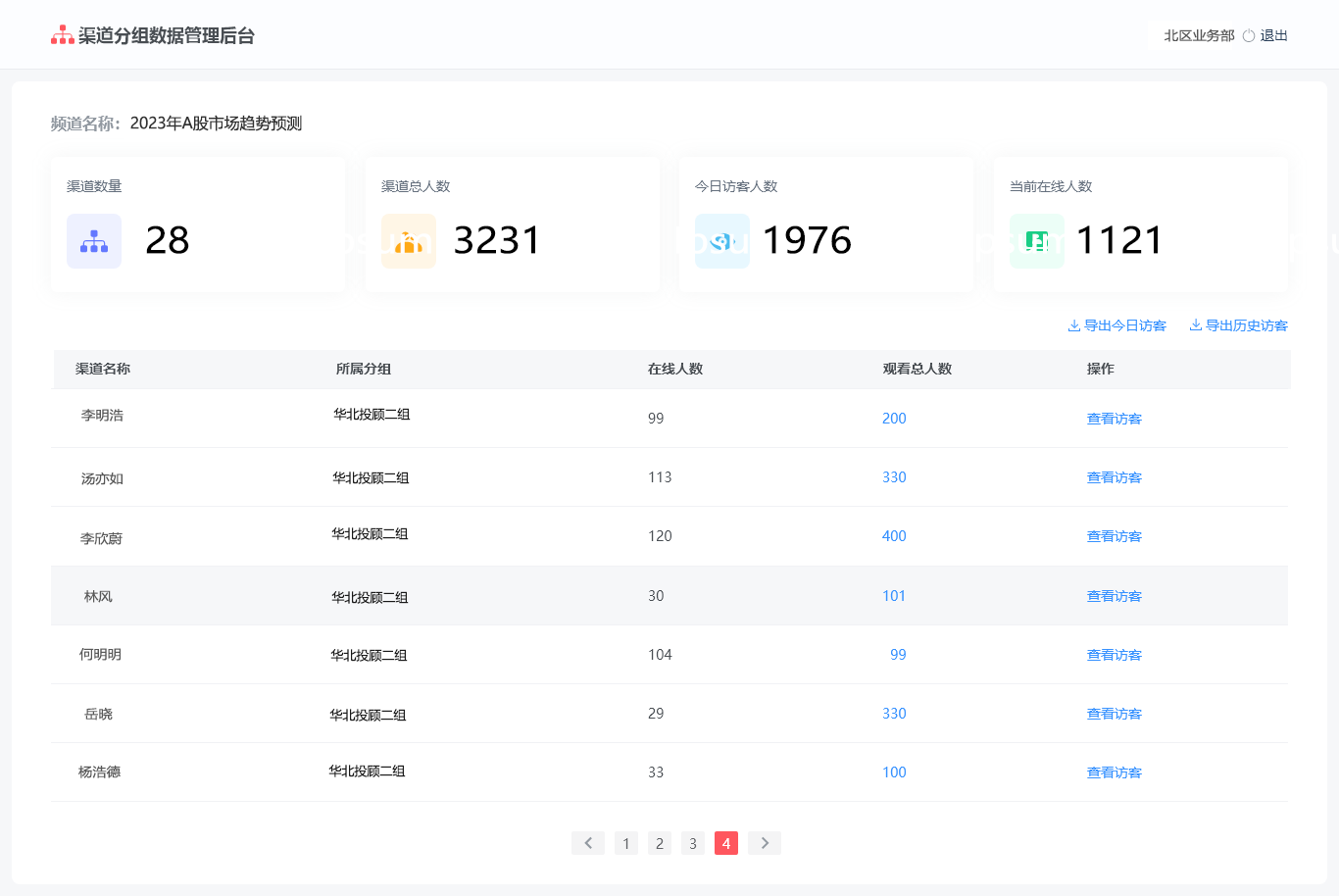Go to next page with right chevron
The image size is (1339, 896).
(x=765, y=843)
